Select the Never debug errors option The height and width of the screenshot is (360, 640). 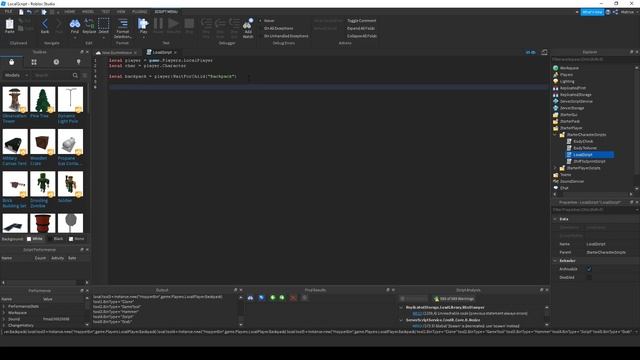tap(268, 21)
